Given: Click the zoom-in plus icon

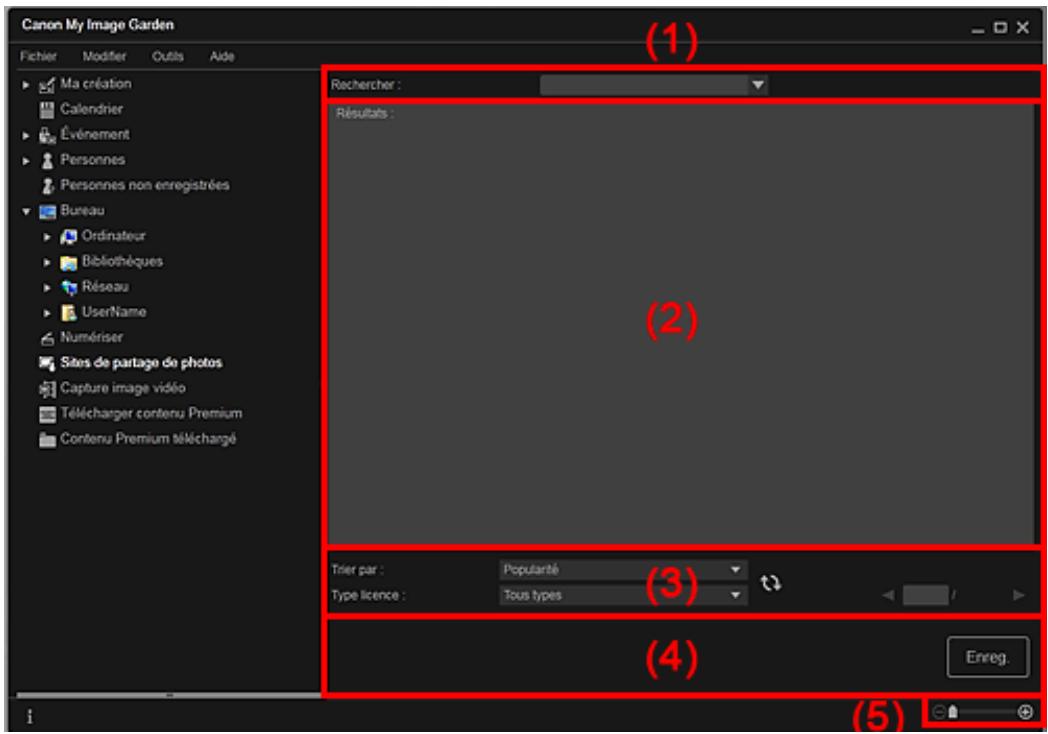Looking at the screenshot, I should coord(1025,712).
